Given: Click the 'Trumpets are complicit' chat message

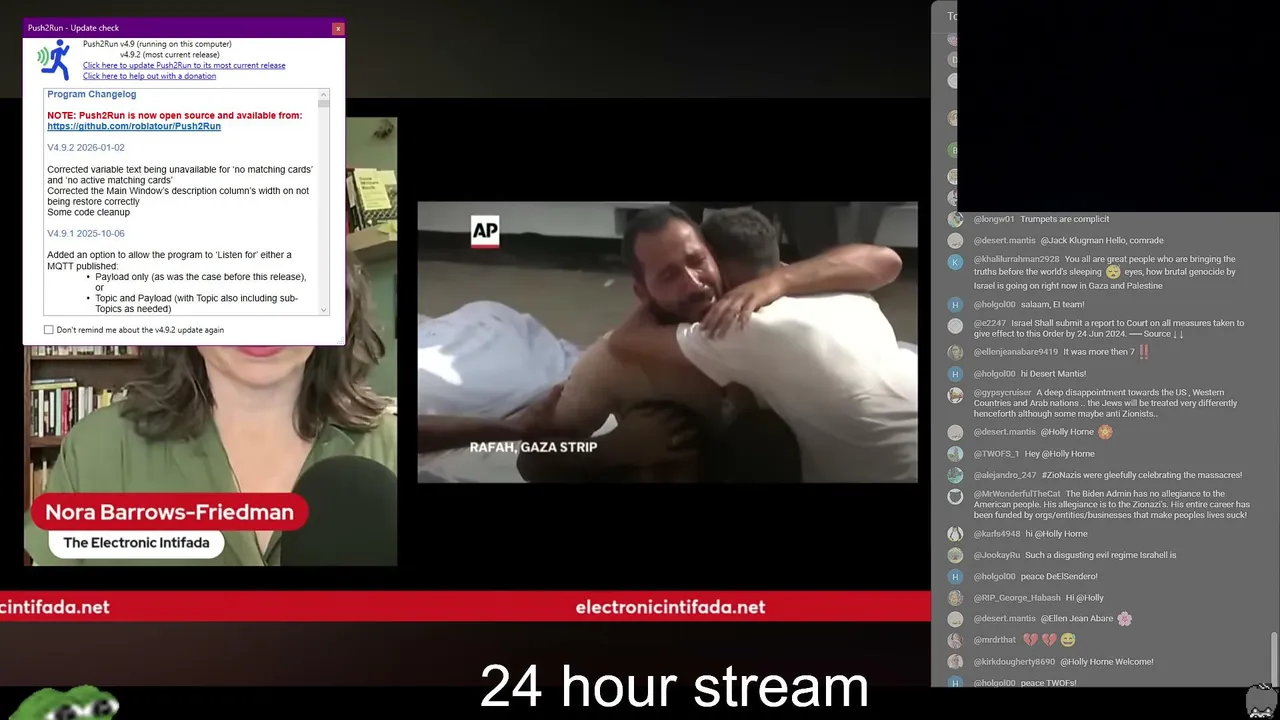Looking at the screenshot, I should pyautogui.click(x=1065, y=219).
